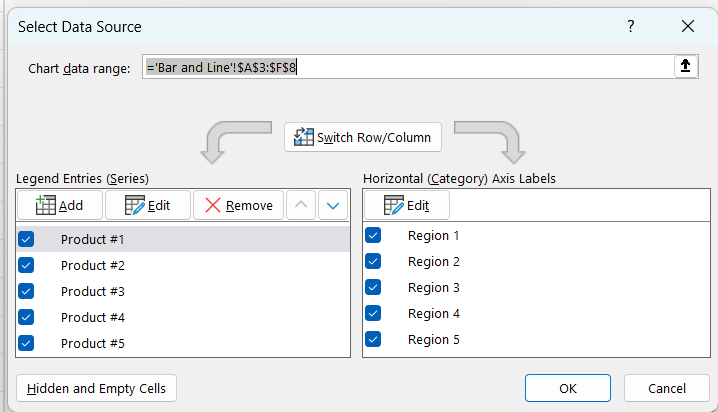This screenshot has height=412, width=718.
Task: Click the collapse dialog range selector icon
Action: [x=685, y=66]
